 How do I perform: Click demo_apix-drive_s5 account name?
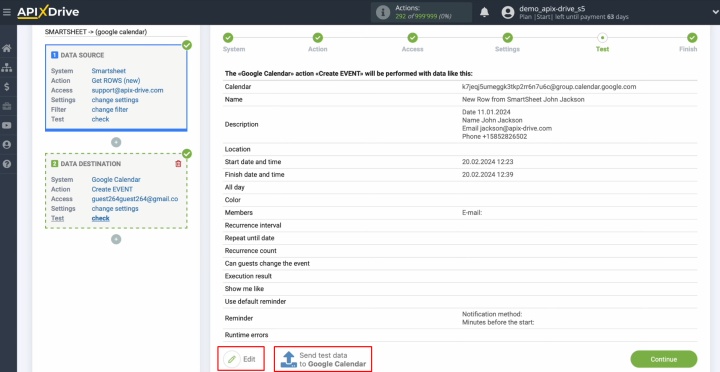pos(552,8)
